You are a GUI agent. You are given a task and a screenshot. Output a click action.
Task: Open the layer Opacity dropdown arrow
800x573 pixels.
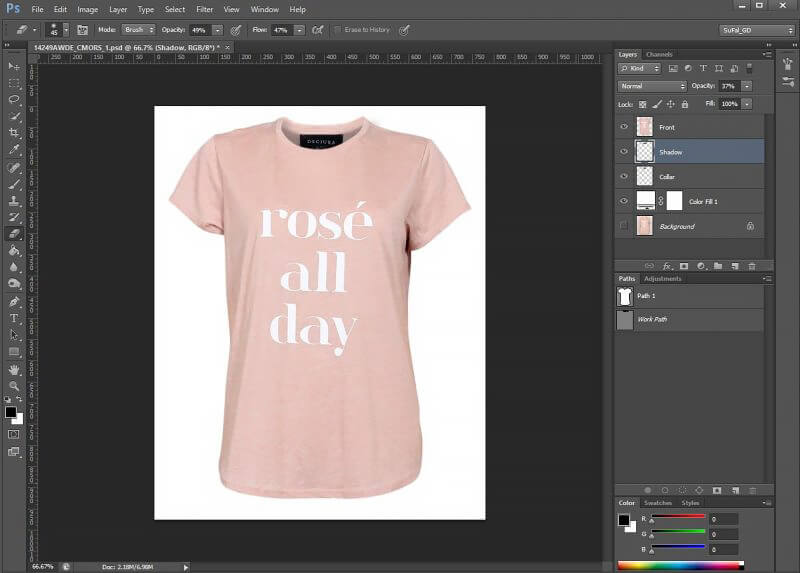[x=746, y=86]
